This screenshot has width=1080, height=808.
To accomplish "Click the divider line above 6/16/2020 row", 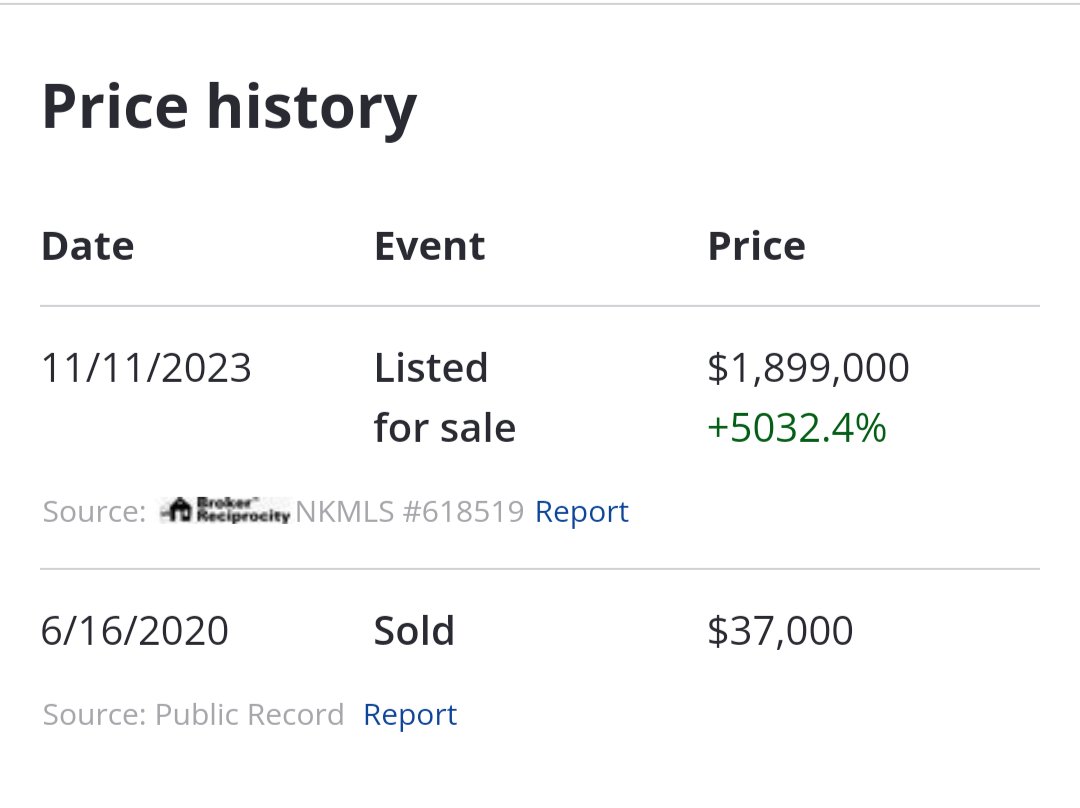I will click(x=540, y=569).
